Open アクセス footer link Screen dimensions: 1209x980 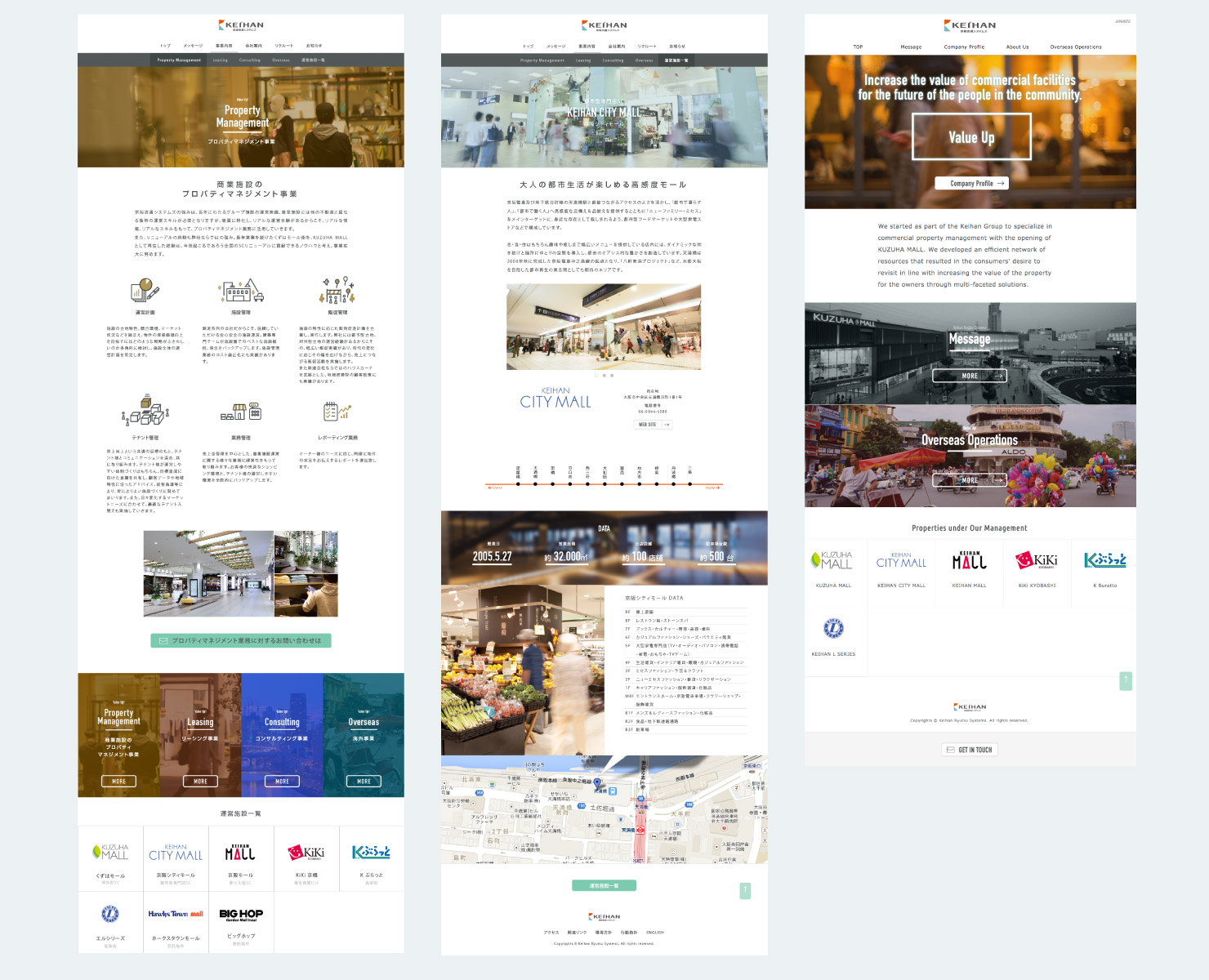click(x=551, y=932)
